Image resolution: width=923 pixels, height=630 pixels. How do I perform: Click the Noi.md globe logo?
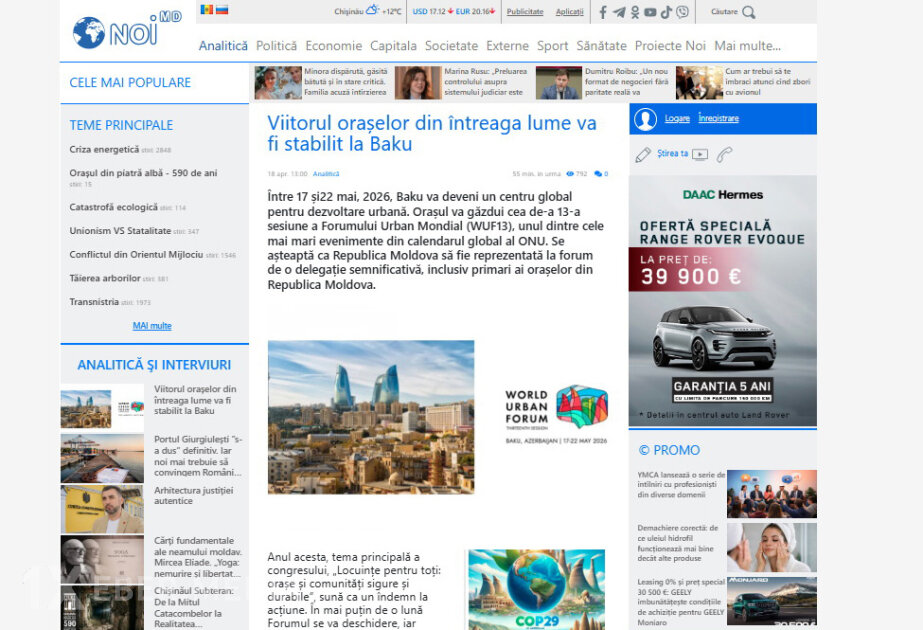click(x=89, y=32)
